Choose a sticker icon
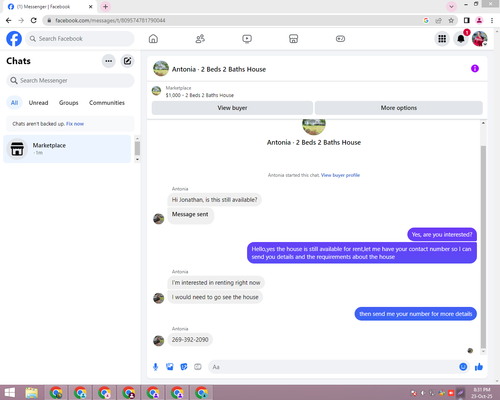The width and height of the screenshot is (500, 400). click(x=184, y=367)
